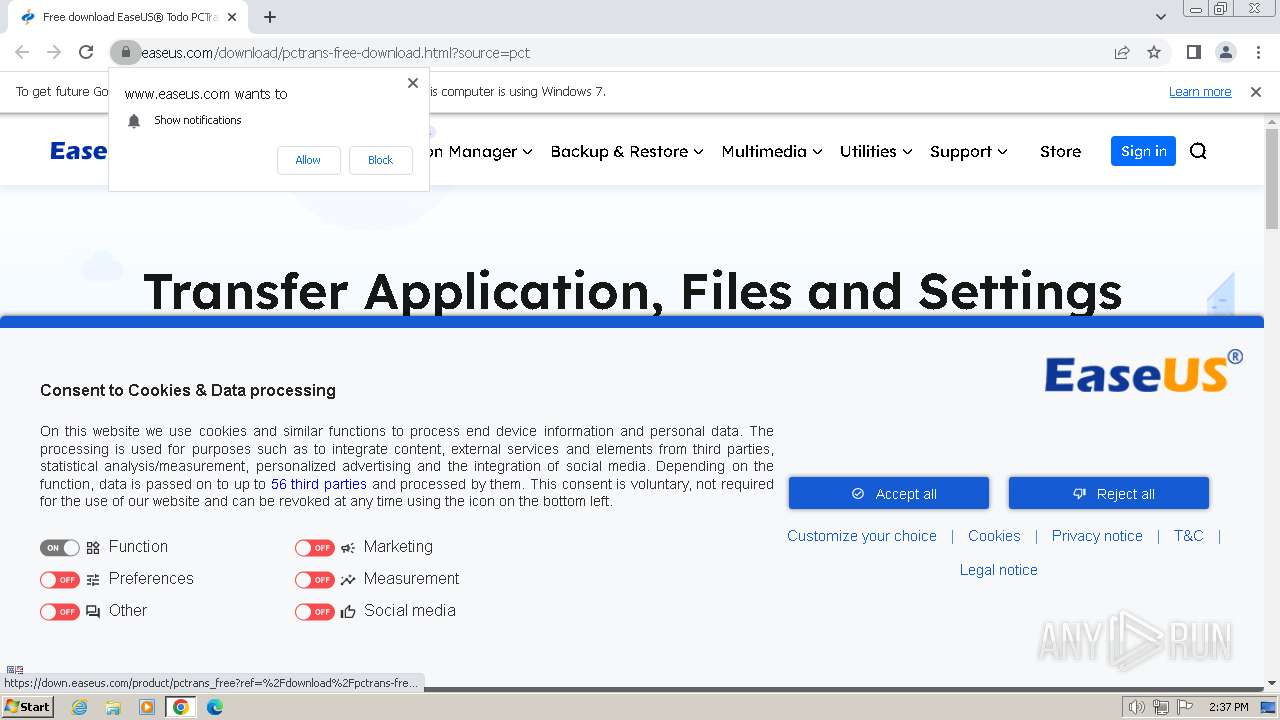Screen dimensions: 1280x720
Task: Enable the Social media cookie switch
Action: (315, 612)
